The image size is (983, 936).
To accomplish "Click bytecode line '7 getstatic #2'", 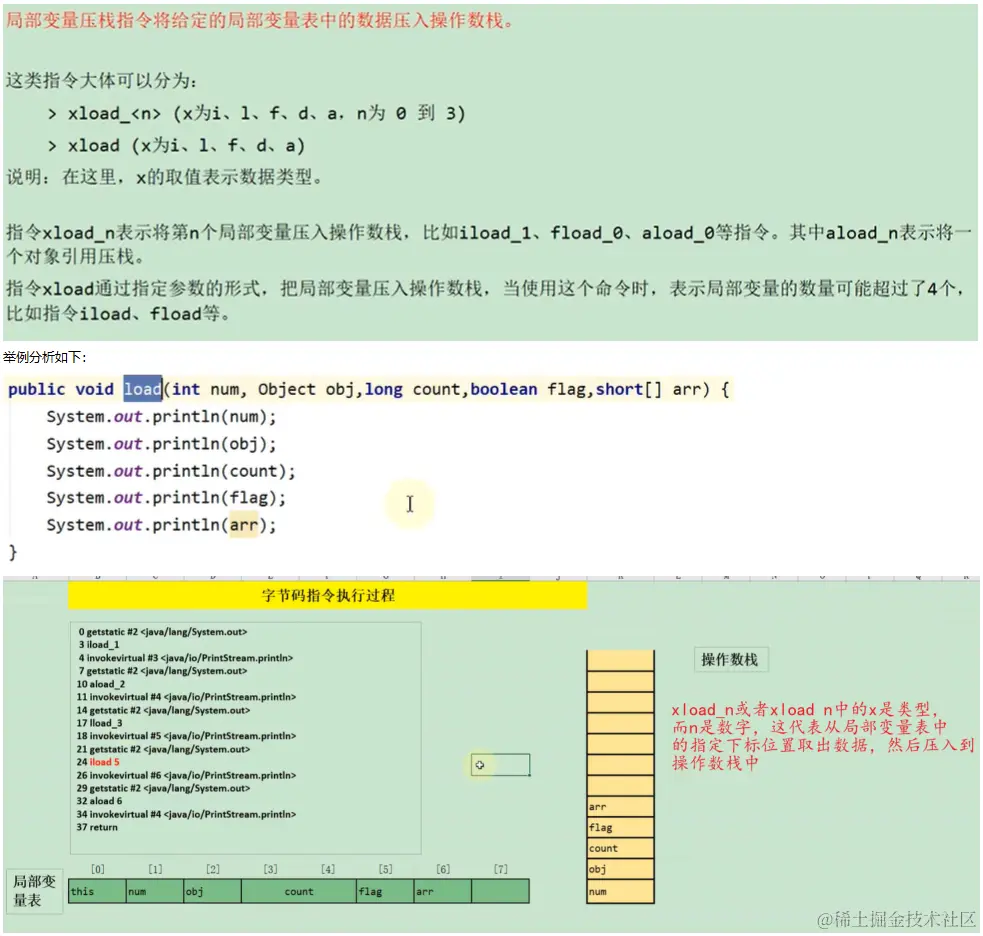I will pyautogui.click(x=163, y=671).
